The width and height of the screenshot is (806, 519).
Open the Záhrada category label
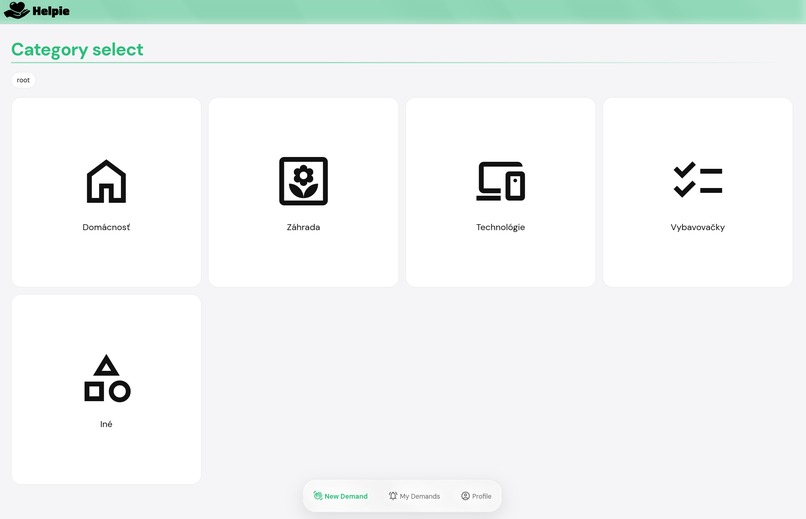[x=303, y=227]
